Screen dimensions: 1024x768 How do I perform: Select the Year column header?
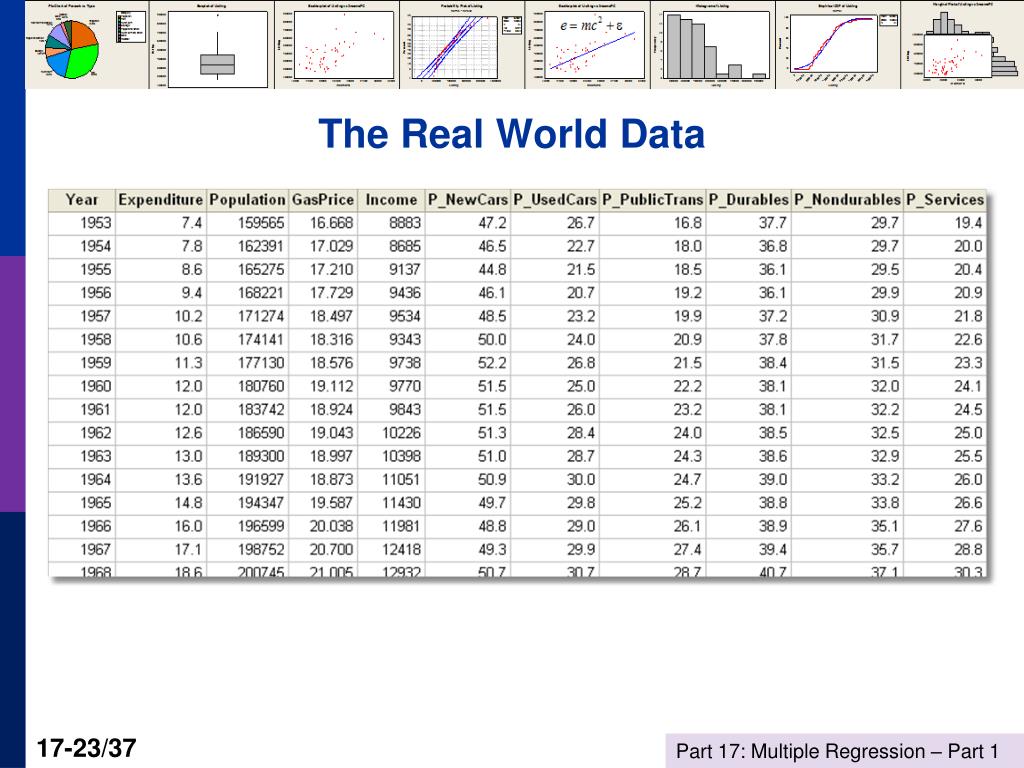click(82, 200)
